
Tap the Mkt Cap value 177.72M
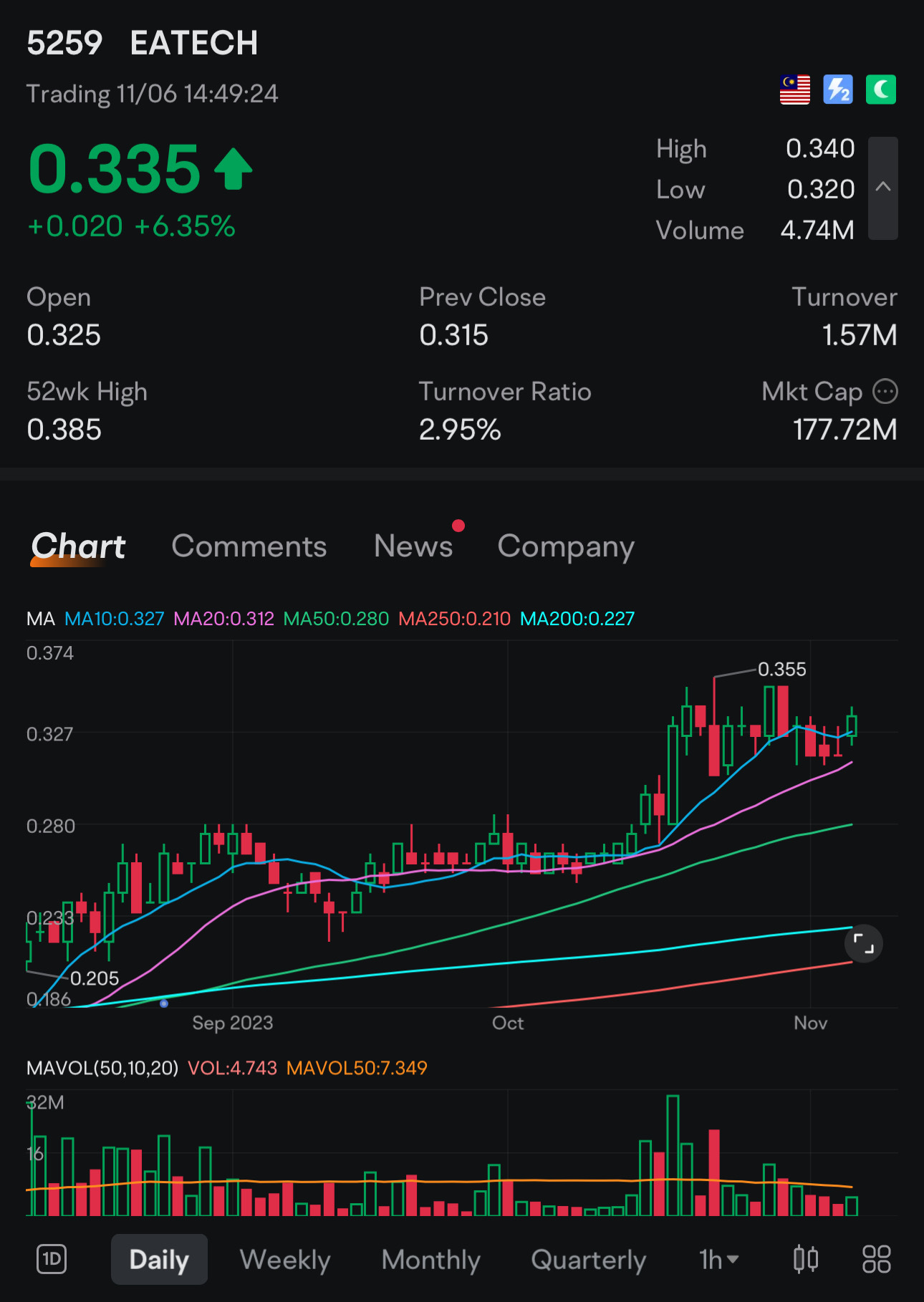pyautogui.click(x=844, y=430)
